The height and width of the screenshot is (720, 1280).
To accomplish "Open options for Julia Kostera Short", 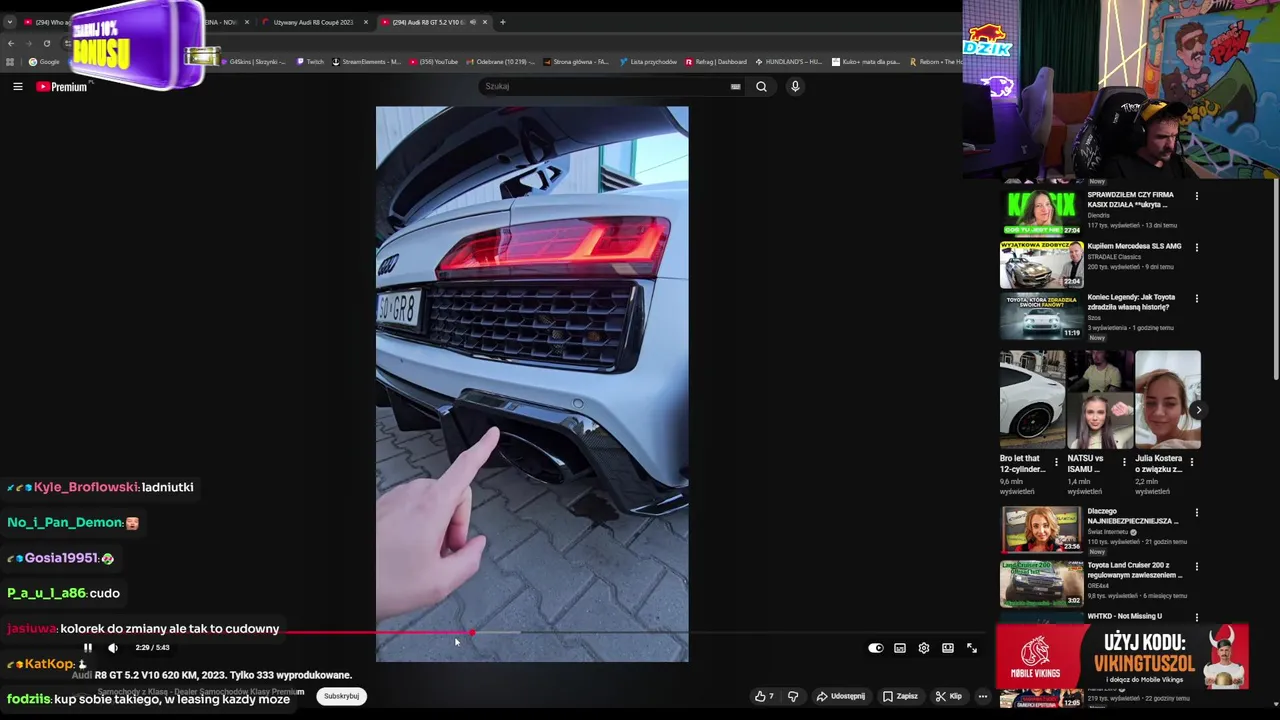I will (x=1191, y=462).
